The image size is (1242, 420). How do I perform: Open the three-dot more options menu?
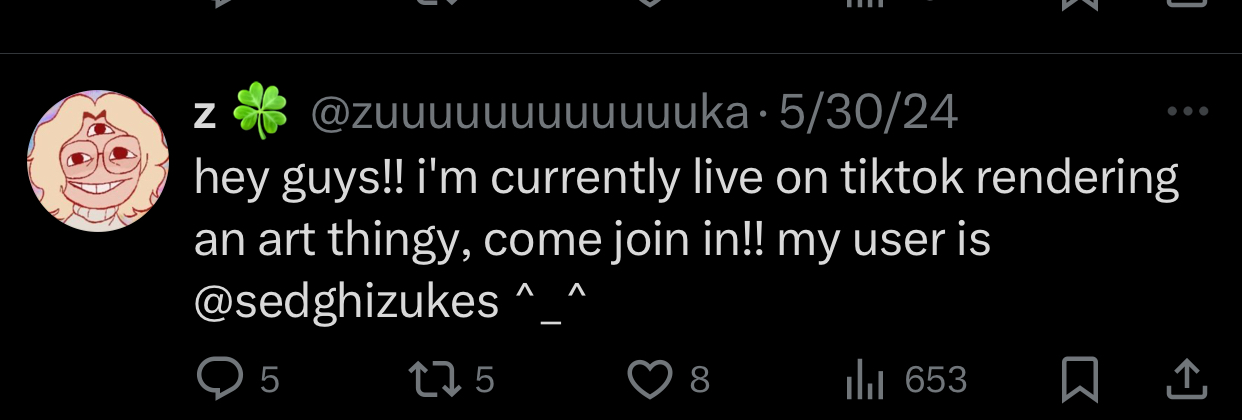point(1188,112)
